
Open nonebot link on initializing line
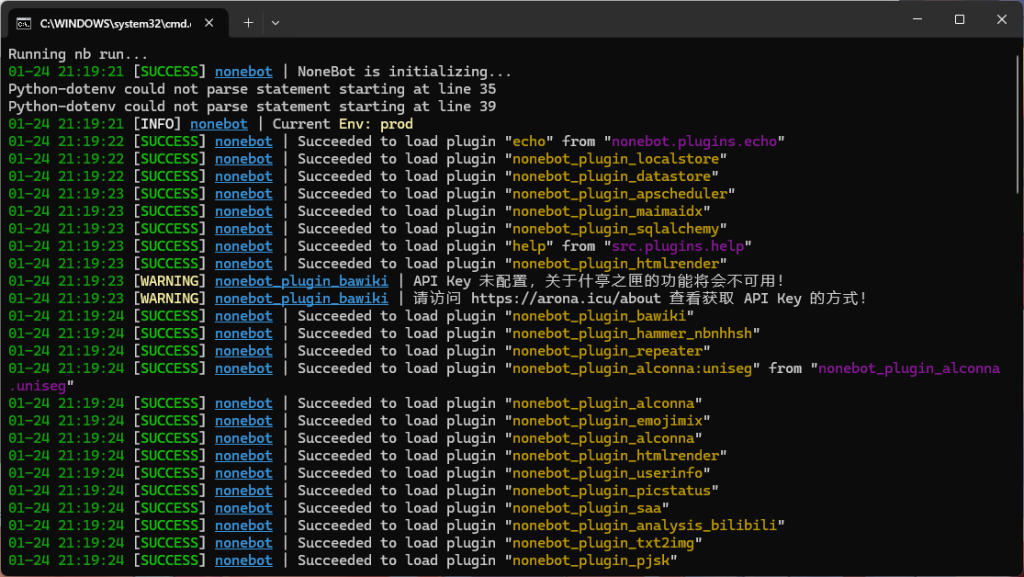[x=244, y=72]
